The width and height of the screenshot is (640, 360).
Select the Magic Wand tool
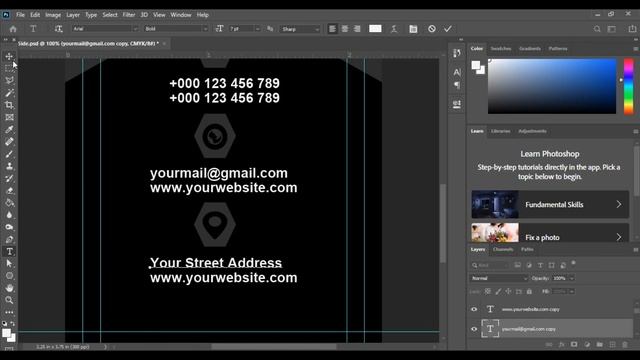pyautogui.click(x=9, y=93)
